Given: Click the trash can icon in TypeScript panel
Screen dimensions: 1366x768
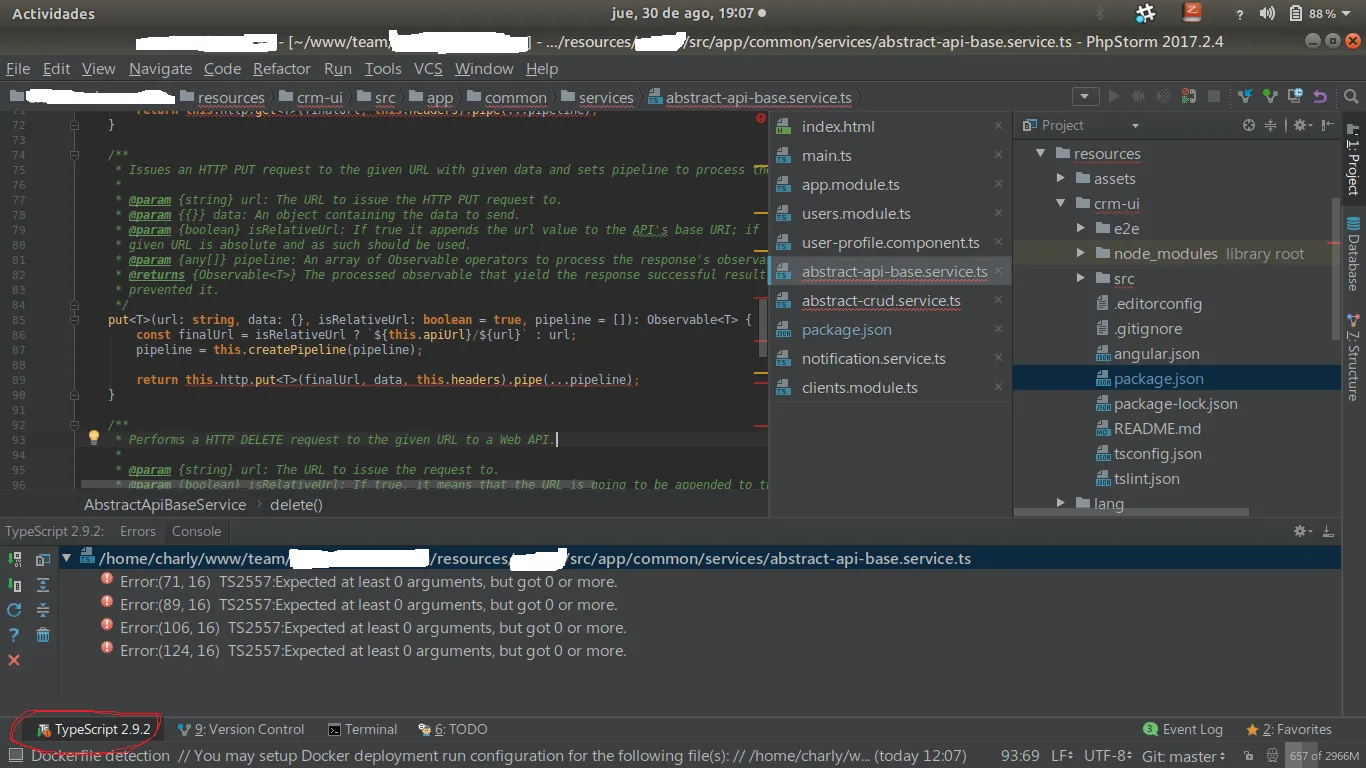Looking at the screenshot, I should pos(43,635).
